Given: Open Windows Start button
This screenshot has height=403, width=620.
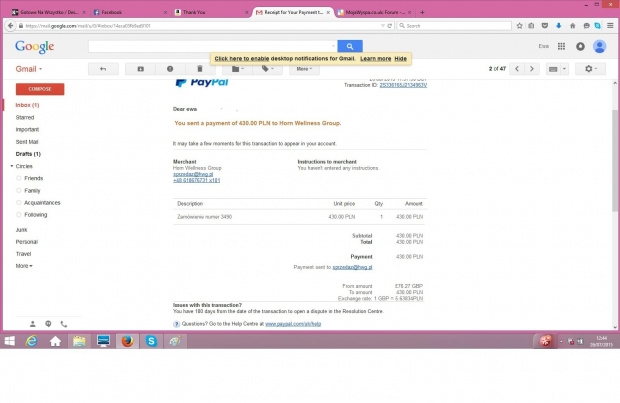Looking at the screenshot, I should click(x=9, y=341).
